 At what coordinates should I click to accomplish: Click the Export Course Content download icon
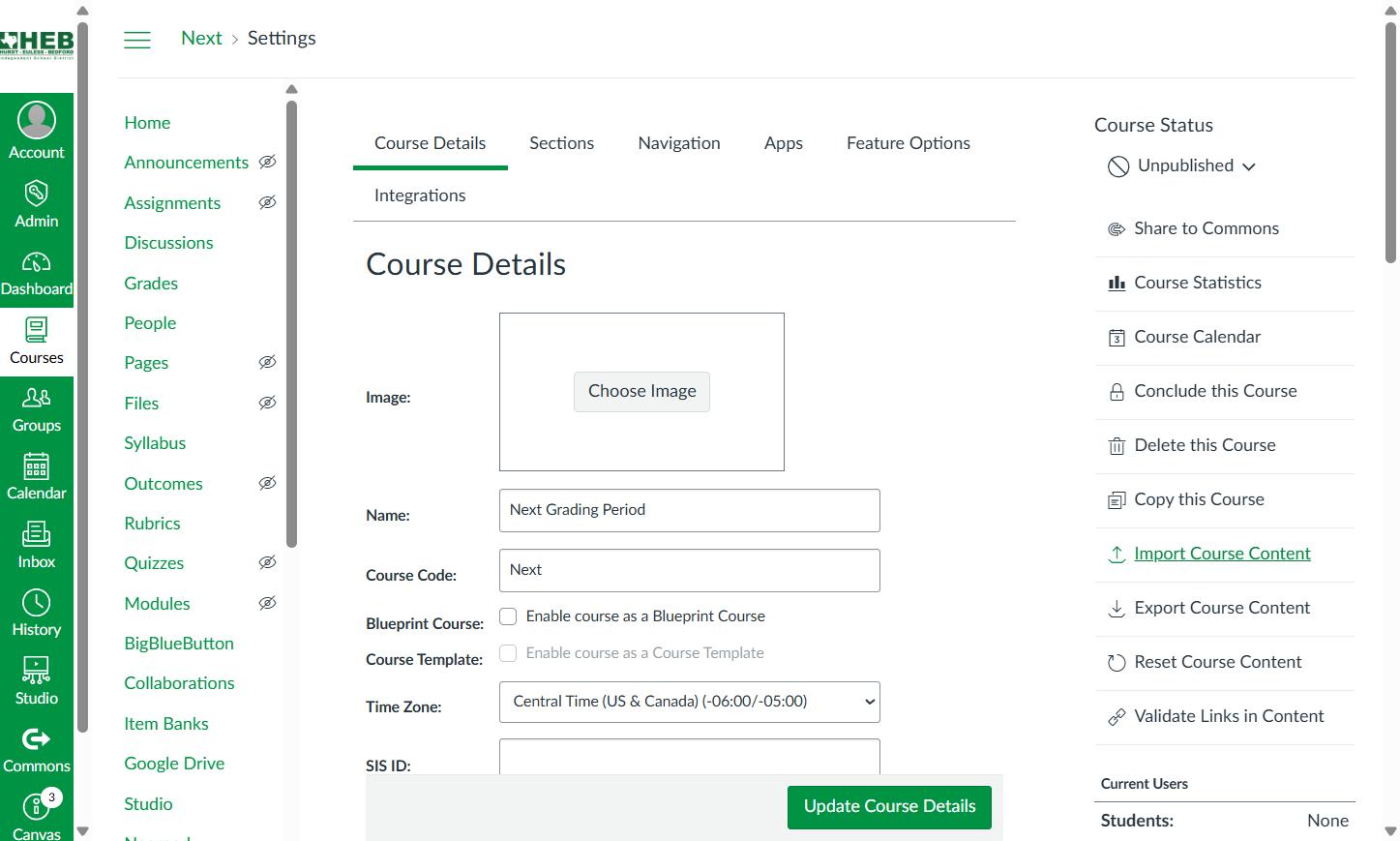[x=1117, y=608]
